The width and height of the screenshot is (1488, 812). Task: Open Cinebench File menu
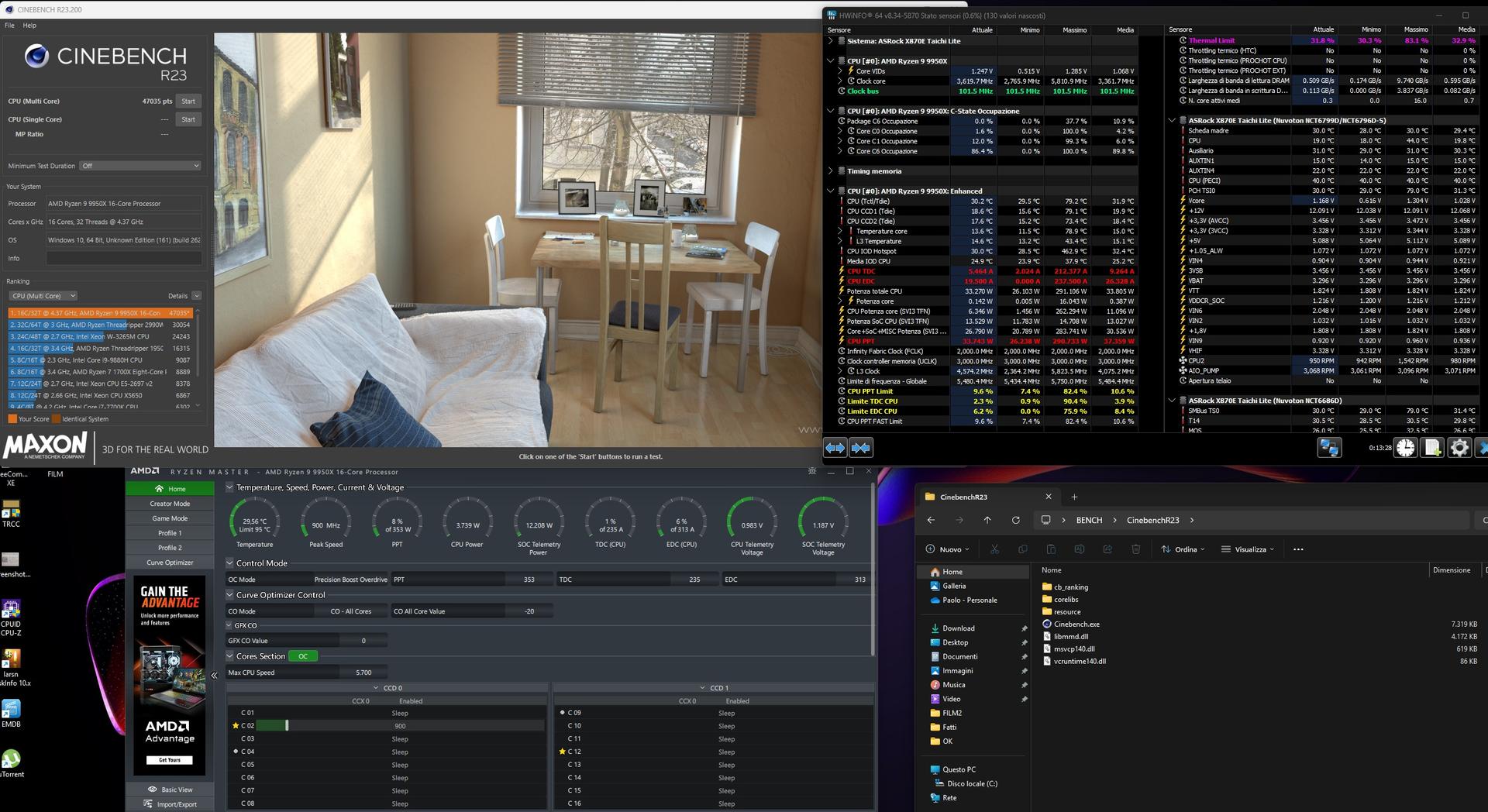(x=9, y=26)
